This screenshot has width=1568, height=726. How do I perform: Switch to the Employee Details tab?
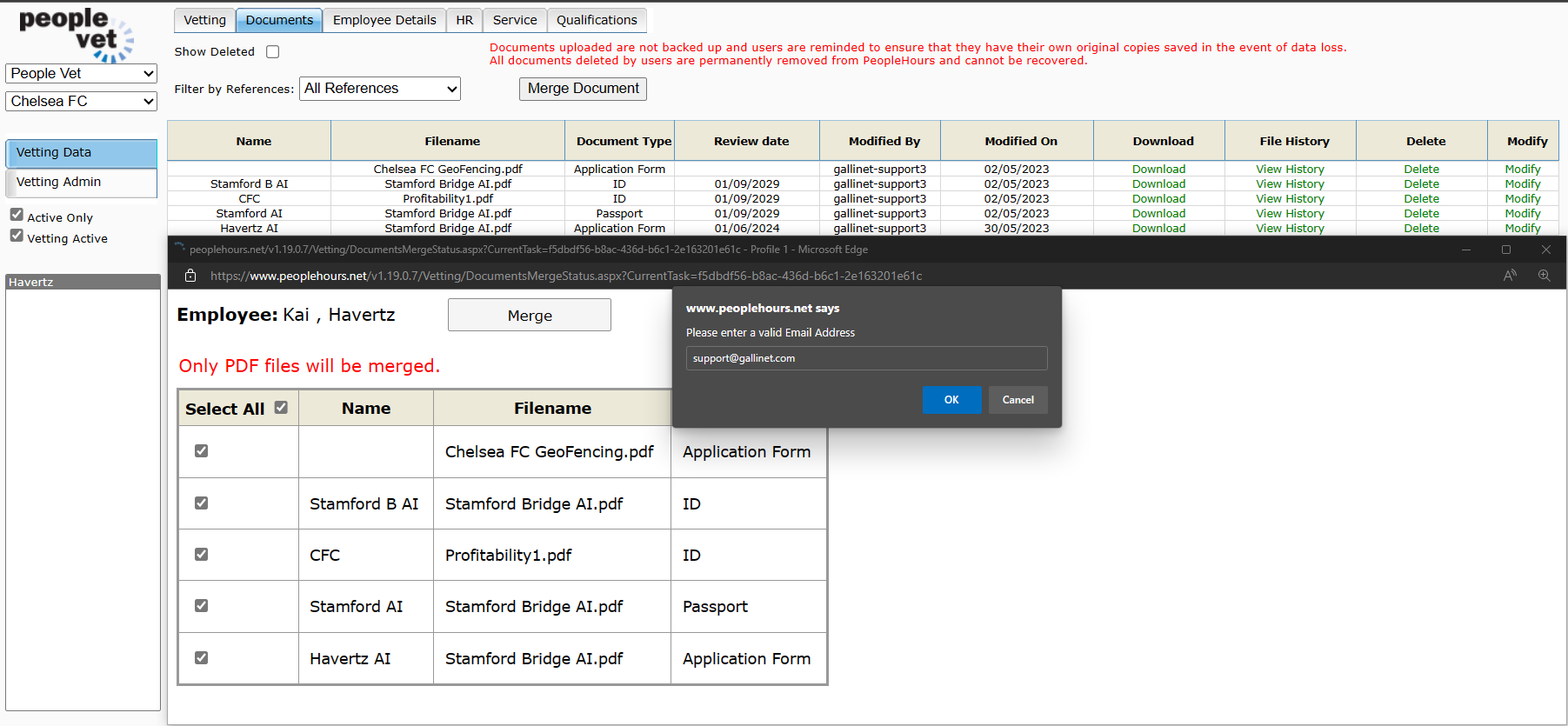point(384,20)
